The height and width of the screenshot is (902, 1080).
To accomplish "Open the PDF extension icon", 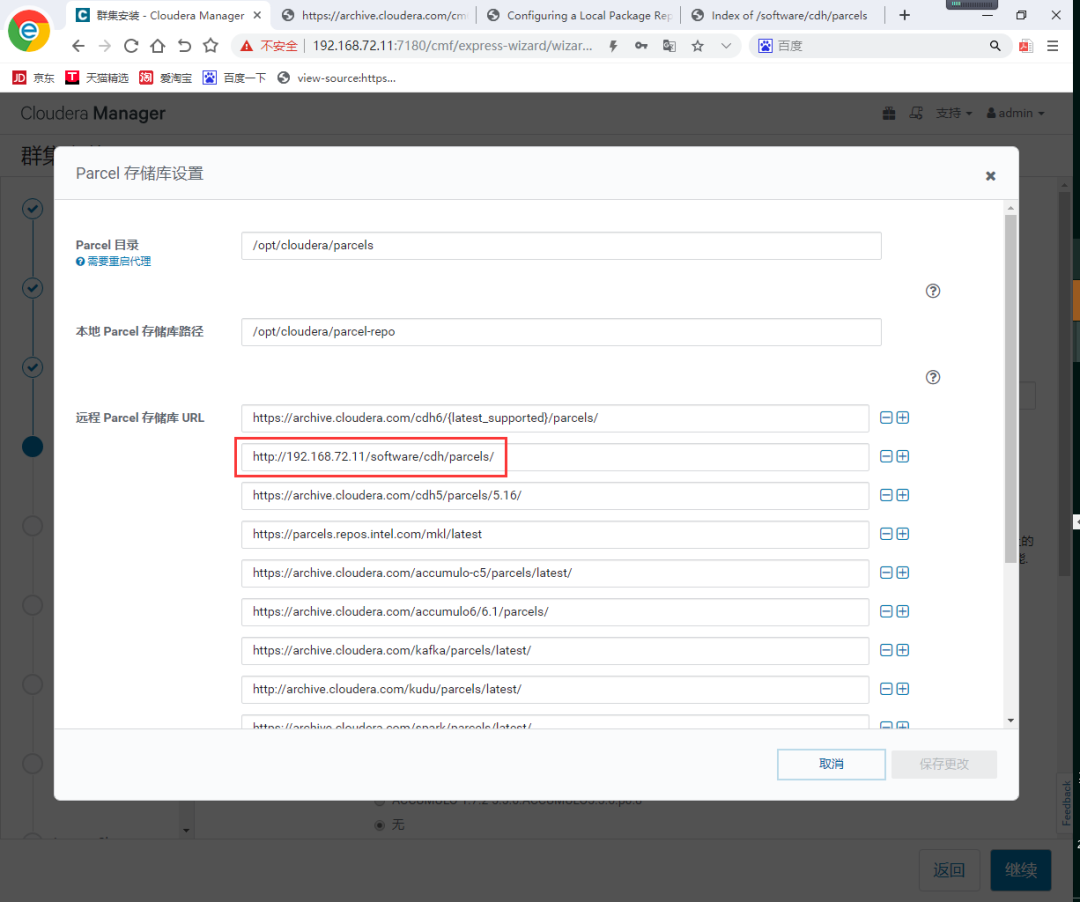I will 1026,46.
